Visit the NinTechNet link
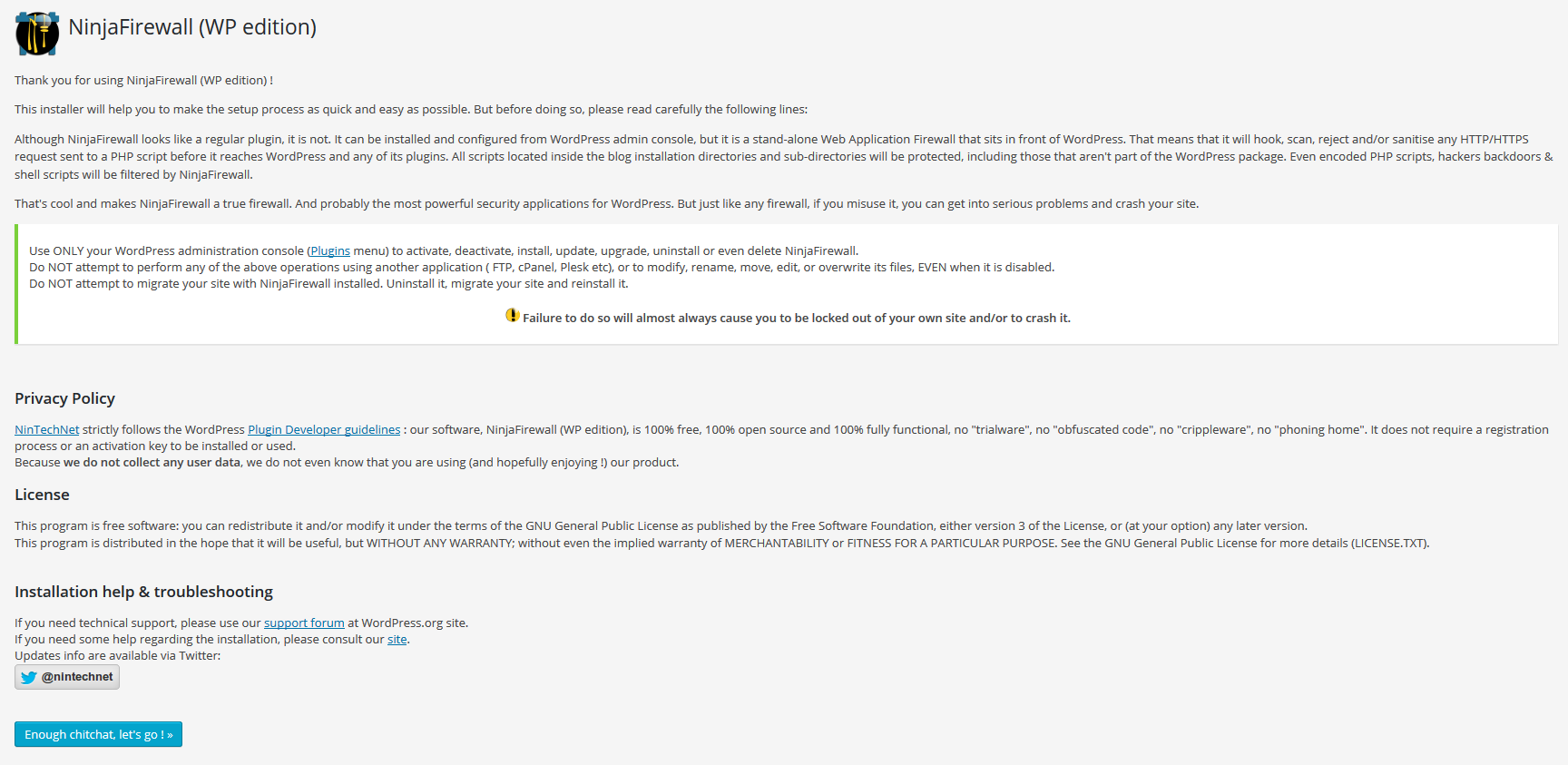 pos(47,429)
